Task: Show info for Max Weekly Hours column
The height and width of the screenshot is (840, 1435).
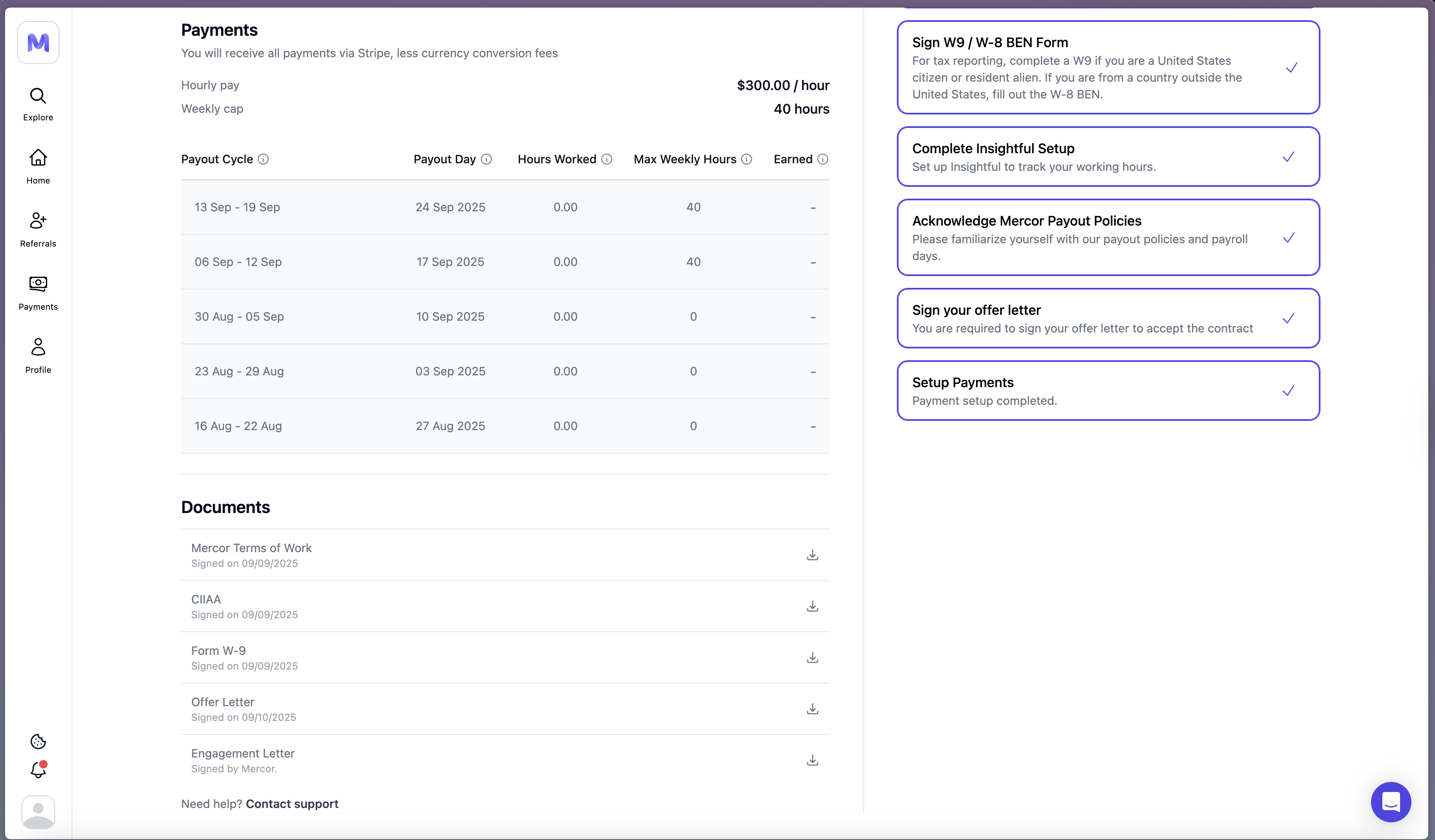Action: [x=747, y=159]
